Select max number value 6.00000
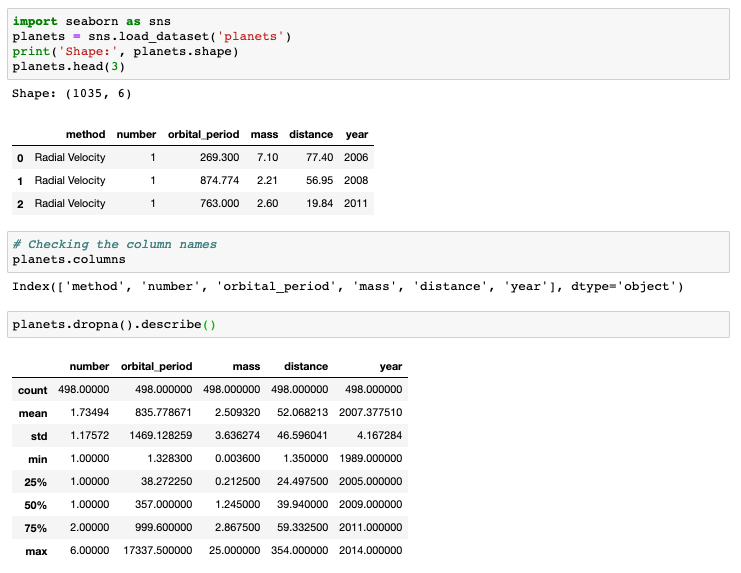The image size is (741, 573). pos(90,550)
